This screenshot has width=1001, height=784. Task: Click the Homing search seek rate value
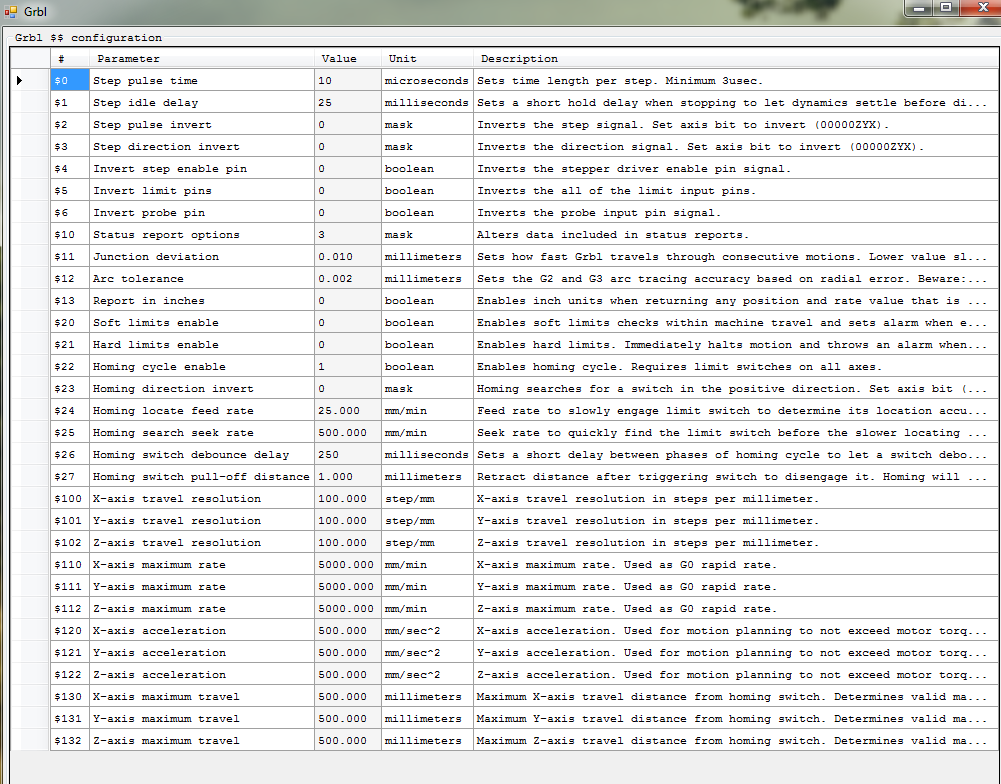pos(347,433)
